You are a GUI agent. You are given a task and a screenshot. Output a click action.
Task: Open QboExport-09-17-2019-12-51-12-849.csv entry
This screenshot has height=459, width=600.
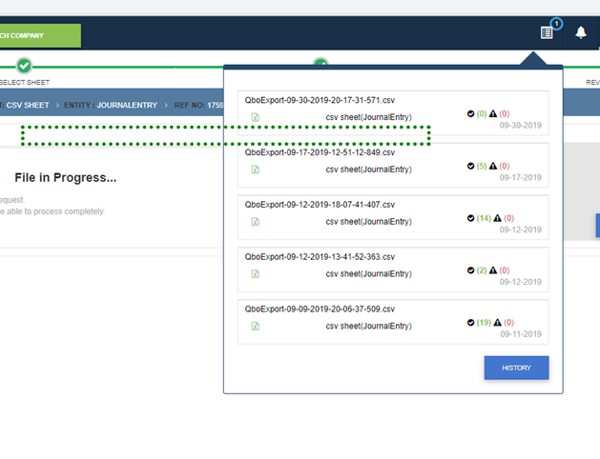[x=393, y=165]
